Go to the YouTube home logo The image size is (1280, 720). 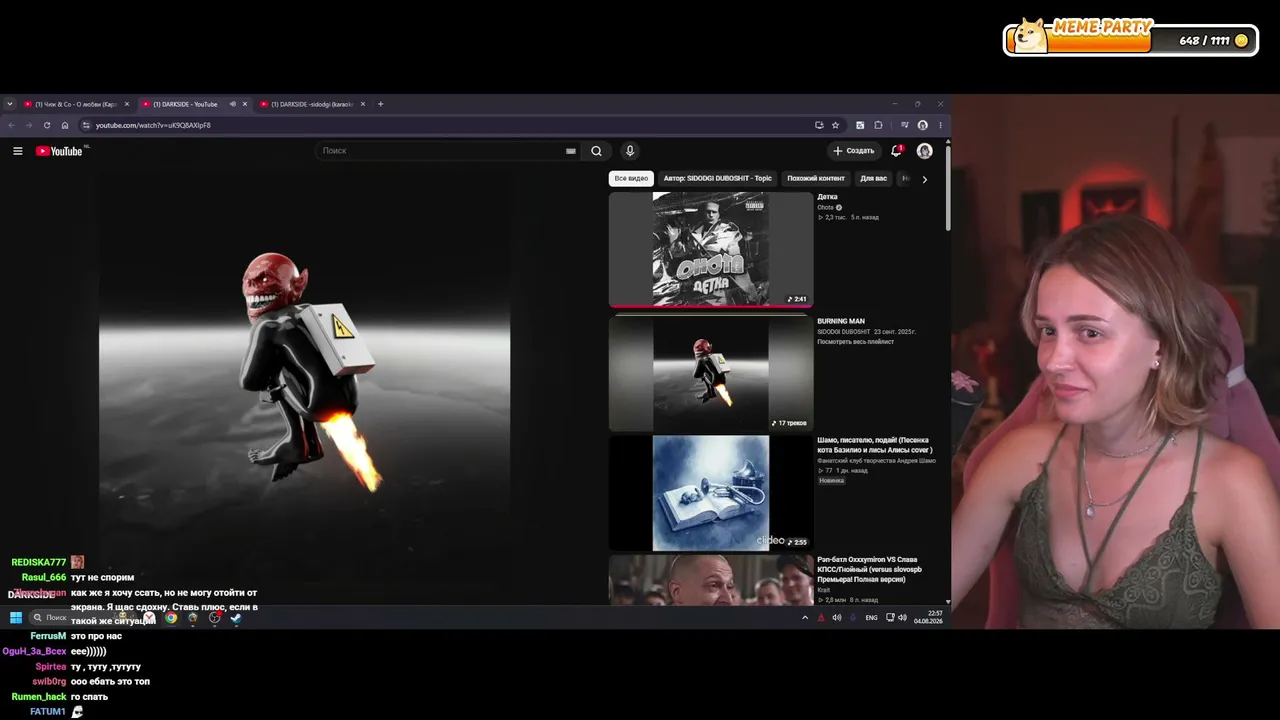click(59, 151)
